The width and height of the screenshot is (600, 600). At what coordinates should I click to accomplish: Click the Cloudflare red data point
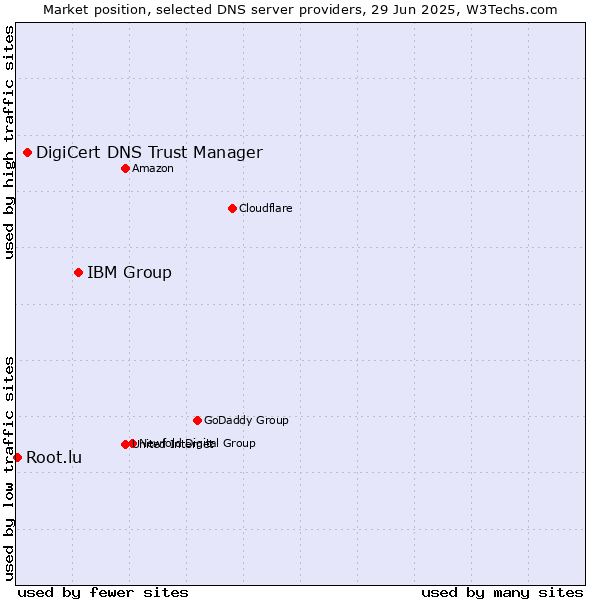pyautogui.click(x=232, y=209)
